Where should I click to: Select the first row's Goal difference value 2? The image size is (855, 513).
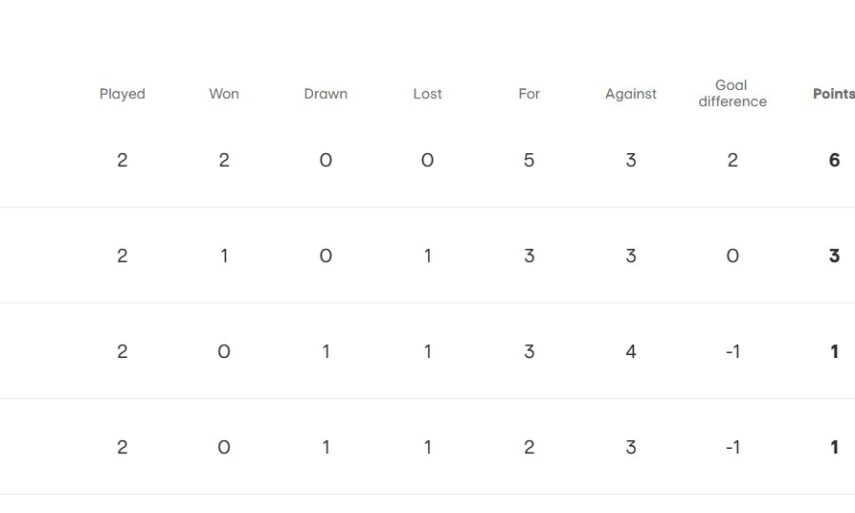coord(732,160)
